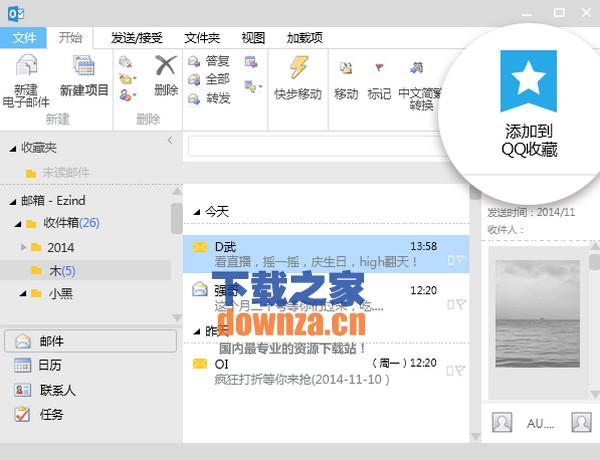Image resolution: width=600 pixels, height=460 pixels.
Task: Toggle the flag on the D武 email
Action: (x=458, y=261)
